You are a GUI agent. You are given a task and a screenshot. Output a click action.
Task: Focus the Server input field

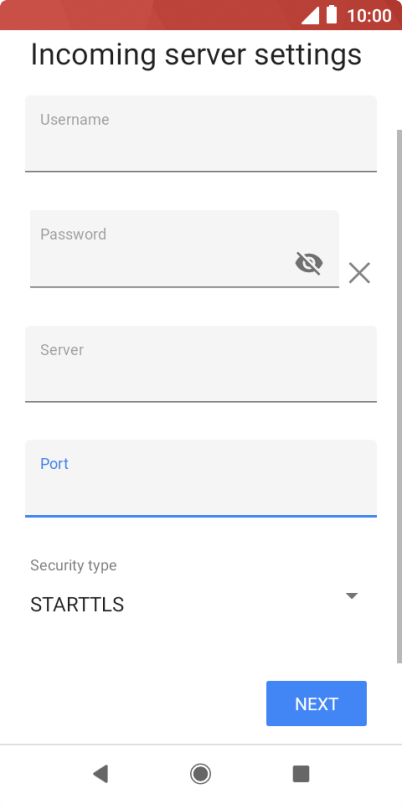(201, 364)
